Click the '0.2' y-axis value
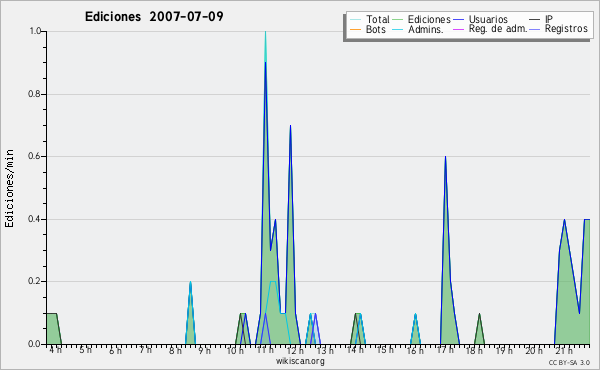This screenshot has width=600, height=370. 35,281
